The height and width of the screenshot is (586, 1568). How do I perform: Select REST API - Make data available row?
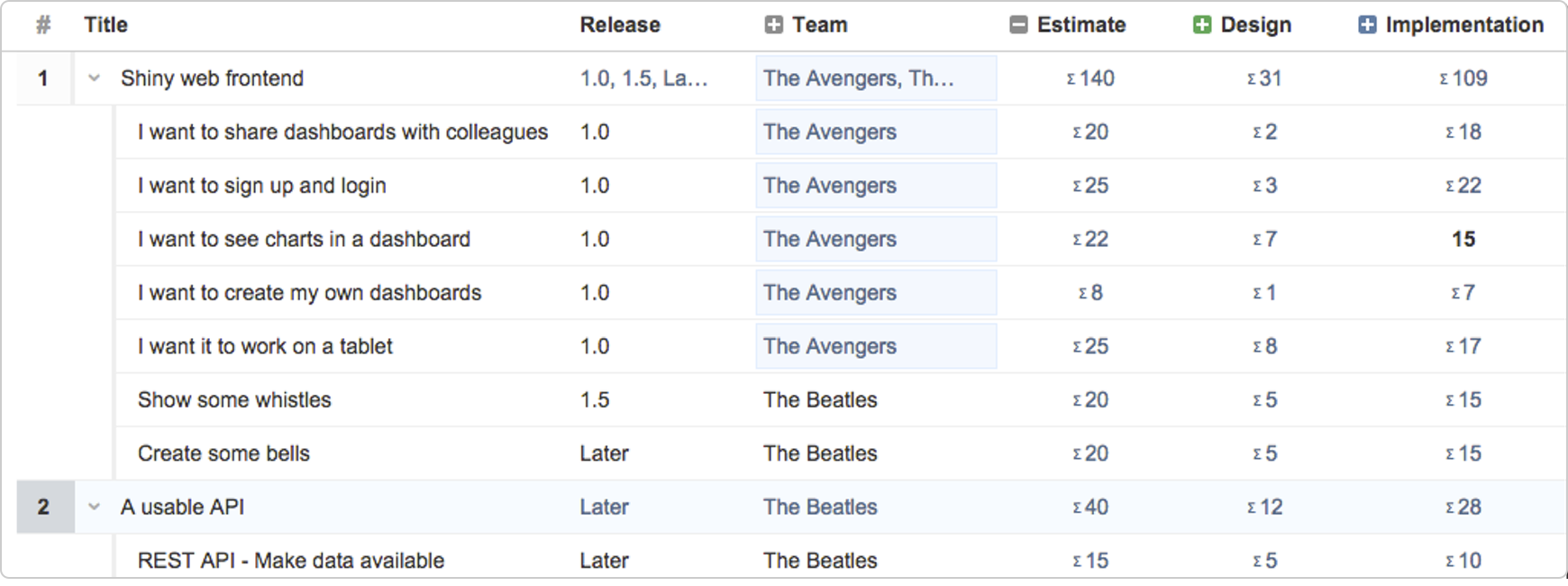click(840, 559)
